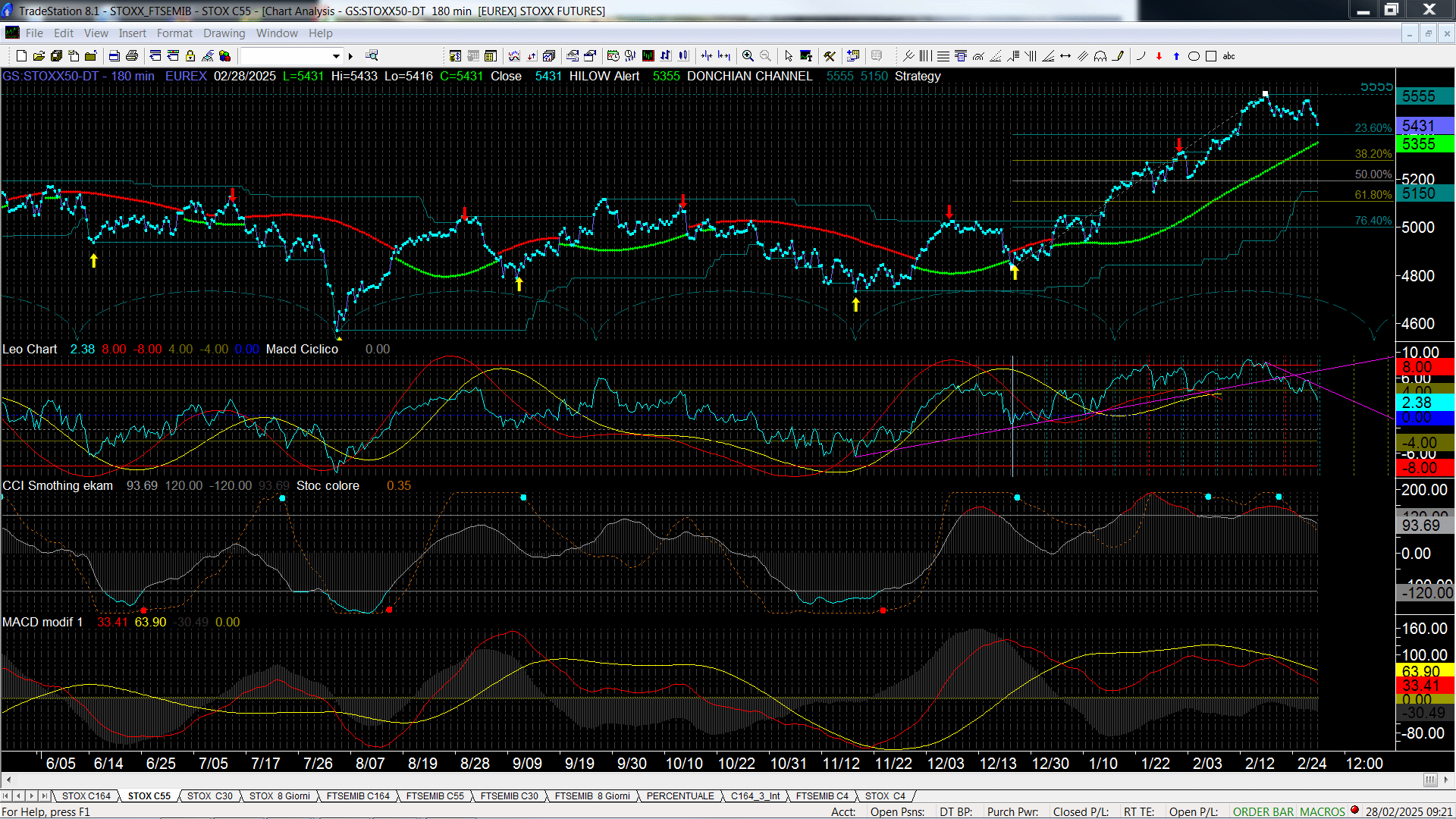Click the chart scrollbar right arrow

coord(1447,780)
